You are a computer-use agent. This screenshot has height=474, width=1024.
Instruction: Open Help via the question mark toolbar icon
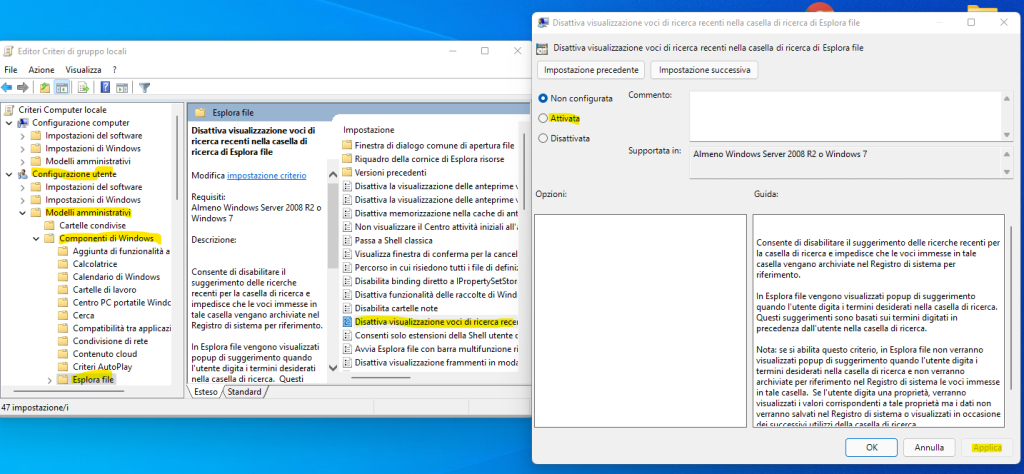103,88
